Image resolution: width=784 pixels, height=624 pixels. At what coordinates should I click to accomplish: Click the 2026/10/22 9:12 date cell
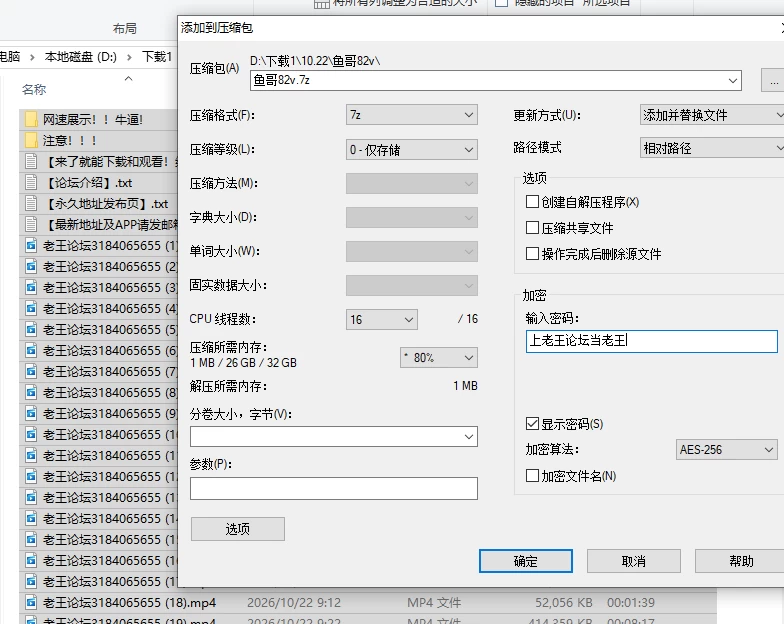pos(294,602)
